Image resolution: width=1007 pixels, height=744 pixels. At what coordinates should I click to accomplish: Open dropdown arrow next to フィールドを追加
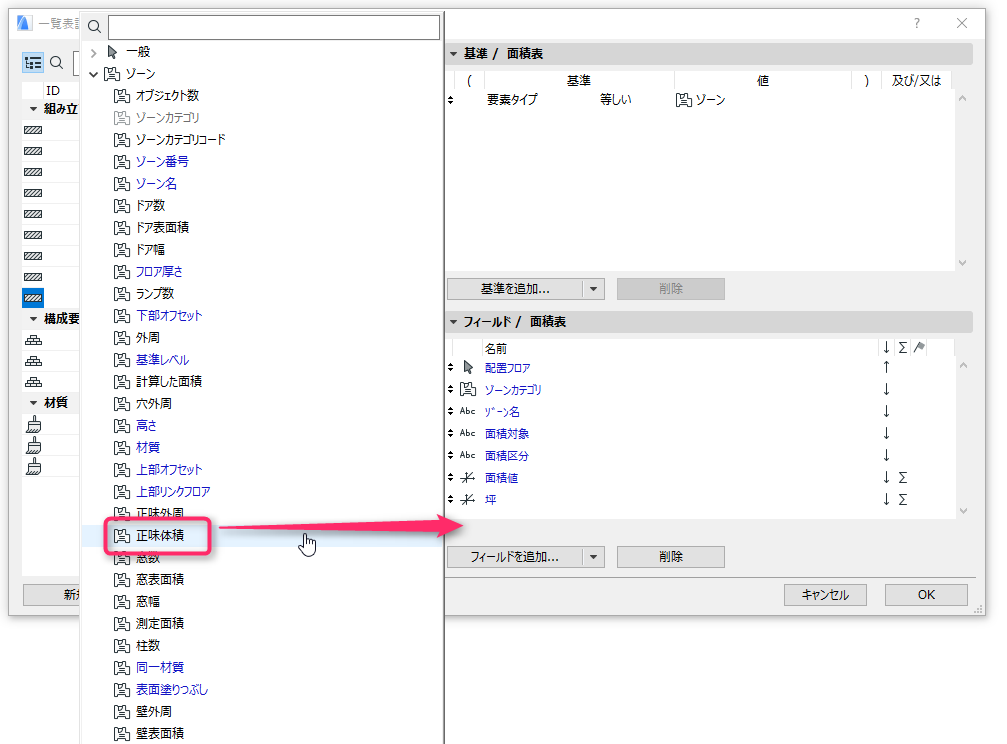point(593,557)
